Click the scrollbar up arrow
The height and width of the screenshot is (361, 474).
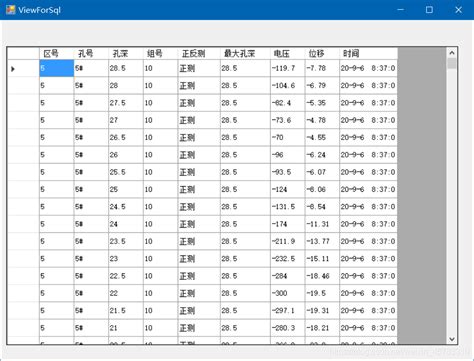coord(452,53)
